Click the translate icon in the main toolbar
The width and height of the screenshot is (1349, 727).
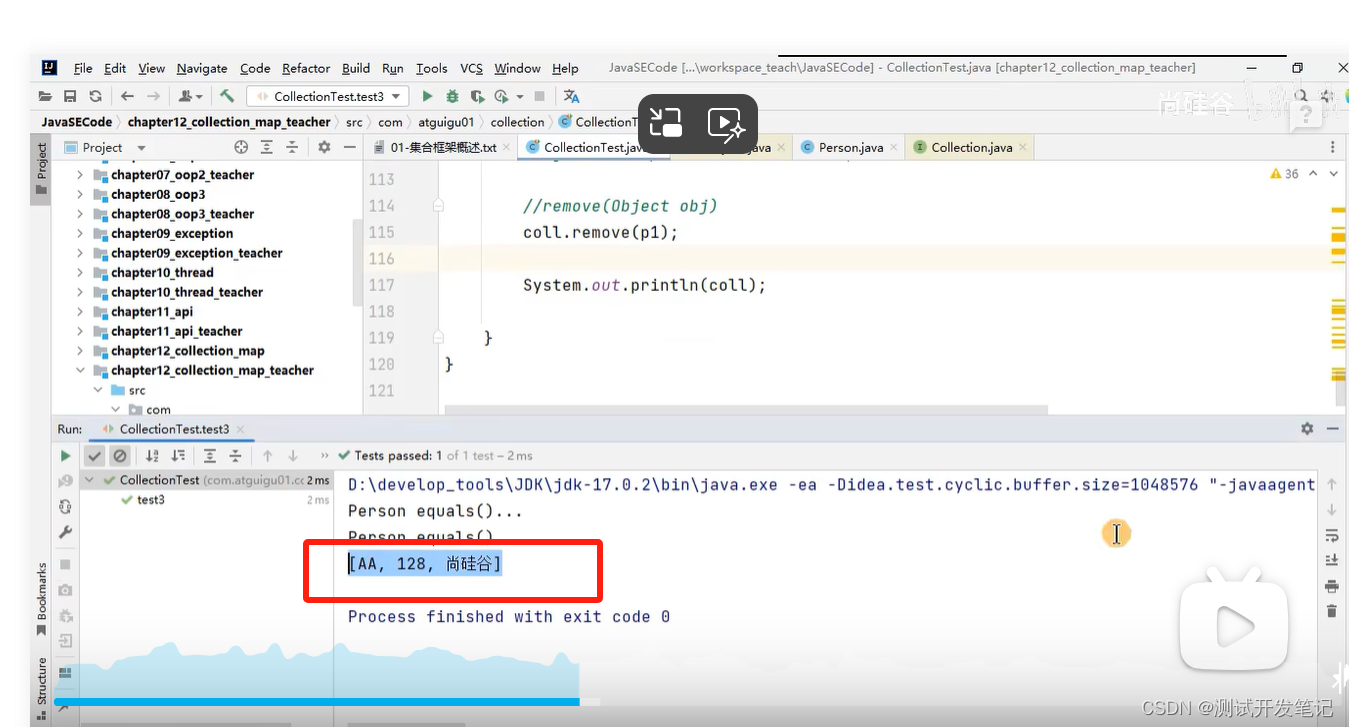tap(571, 96)
